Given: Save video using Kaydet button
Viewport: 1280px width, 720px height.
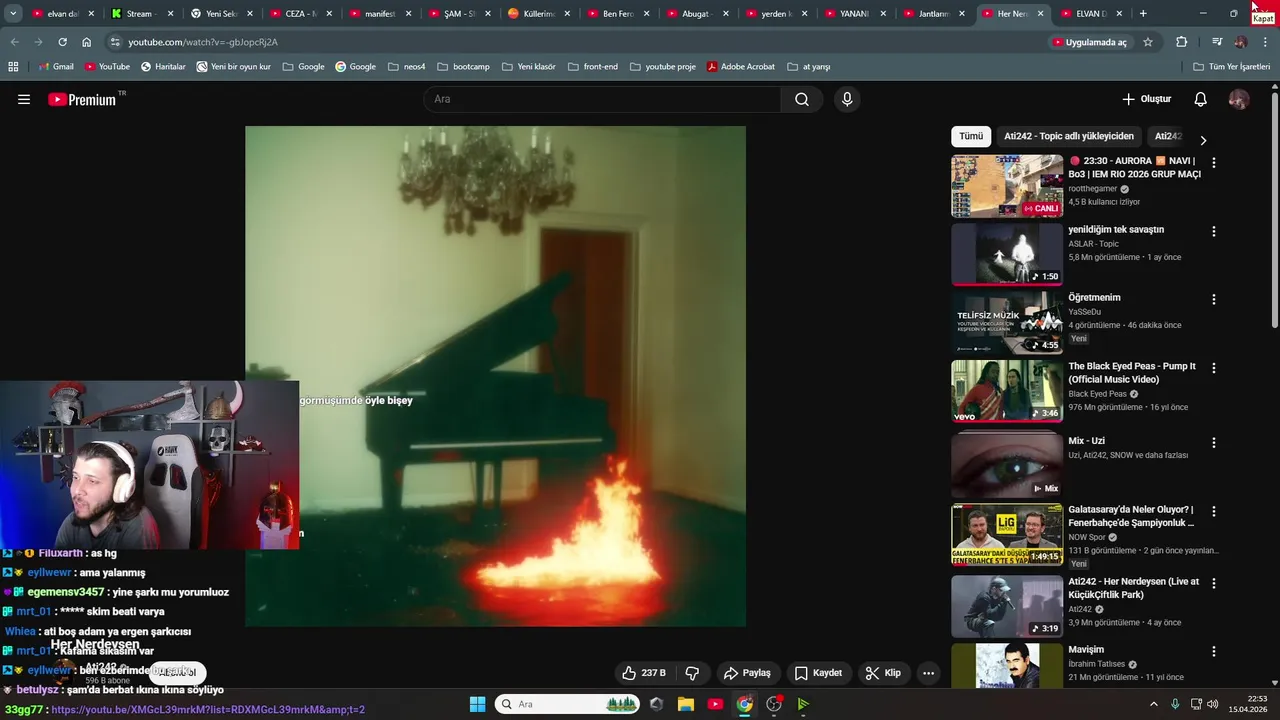Looking at the screenshot, I should coord(818,673).
